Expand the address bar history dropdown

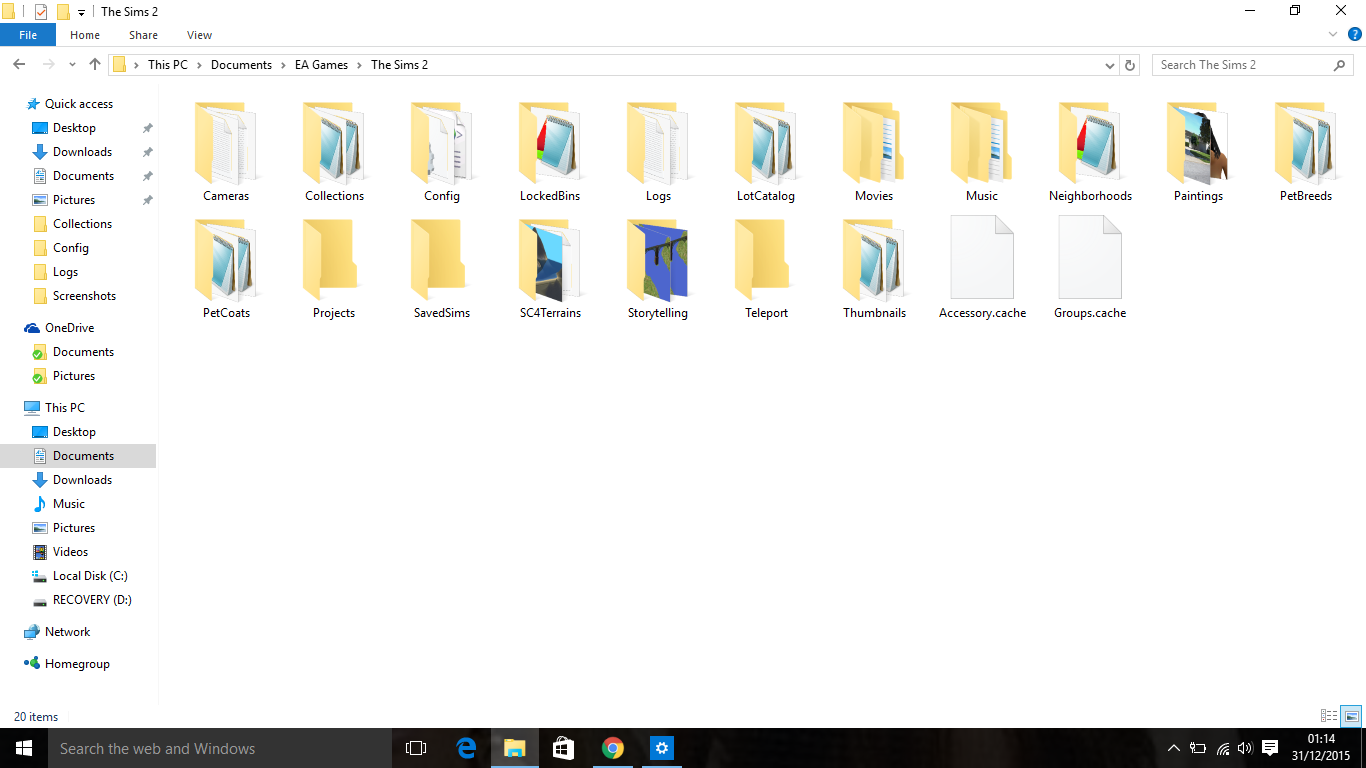click(1110, 65)
